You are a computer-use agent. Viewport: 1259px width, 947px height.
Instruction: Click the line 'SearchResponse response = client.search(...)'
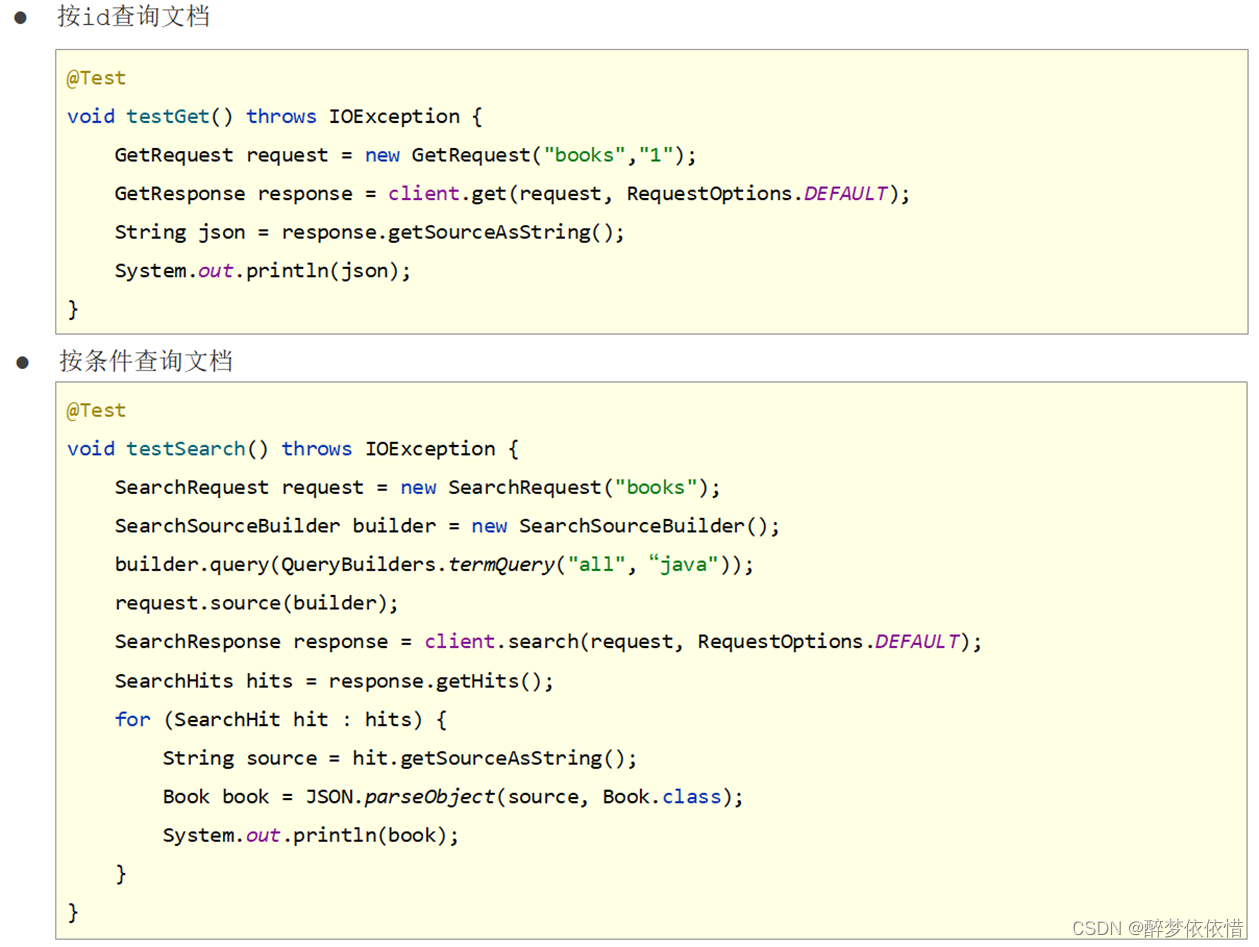pyautogui.click(x=549, y=642)
